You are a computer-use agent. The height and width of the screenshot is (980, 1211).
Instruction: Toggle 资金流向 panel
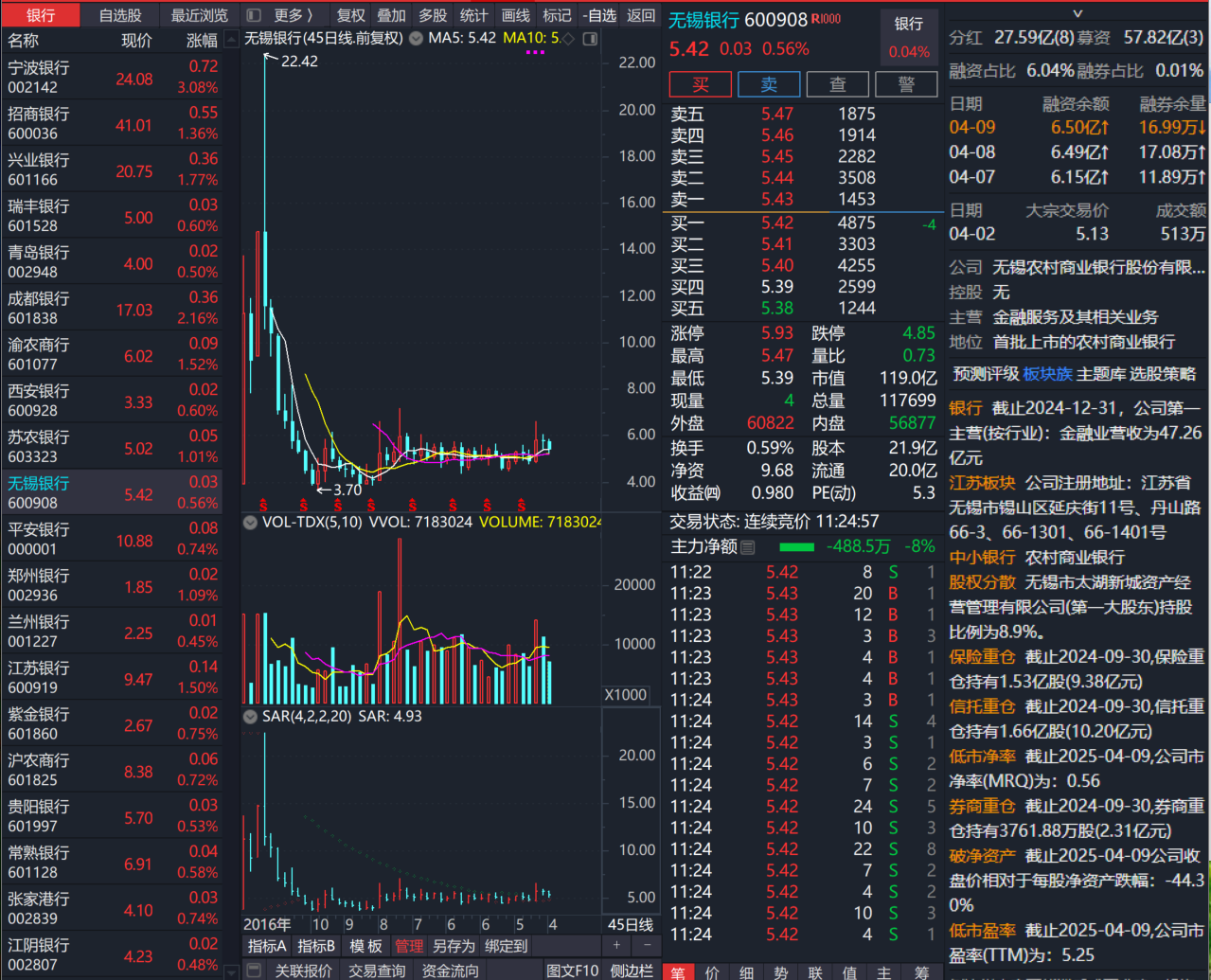point(451,971)
